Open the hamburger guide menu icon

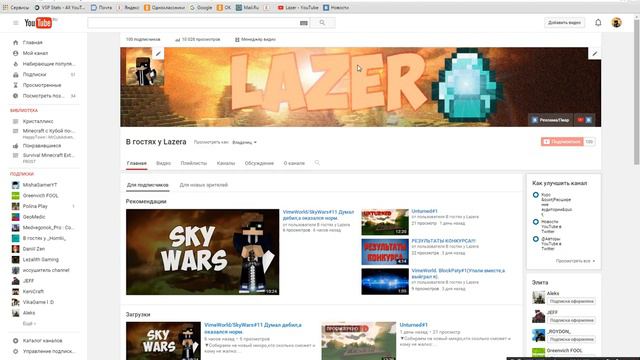(16, 23)
